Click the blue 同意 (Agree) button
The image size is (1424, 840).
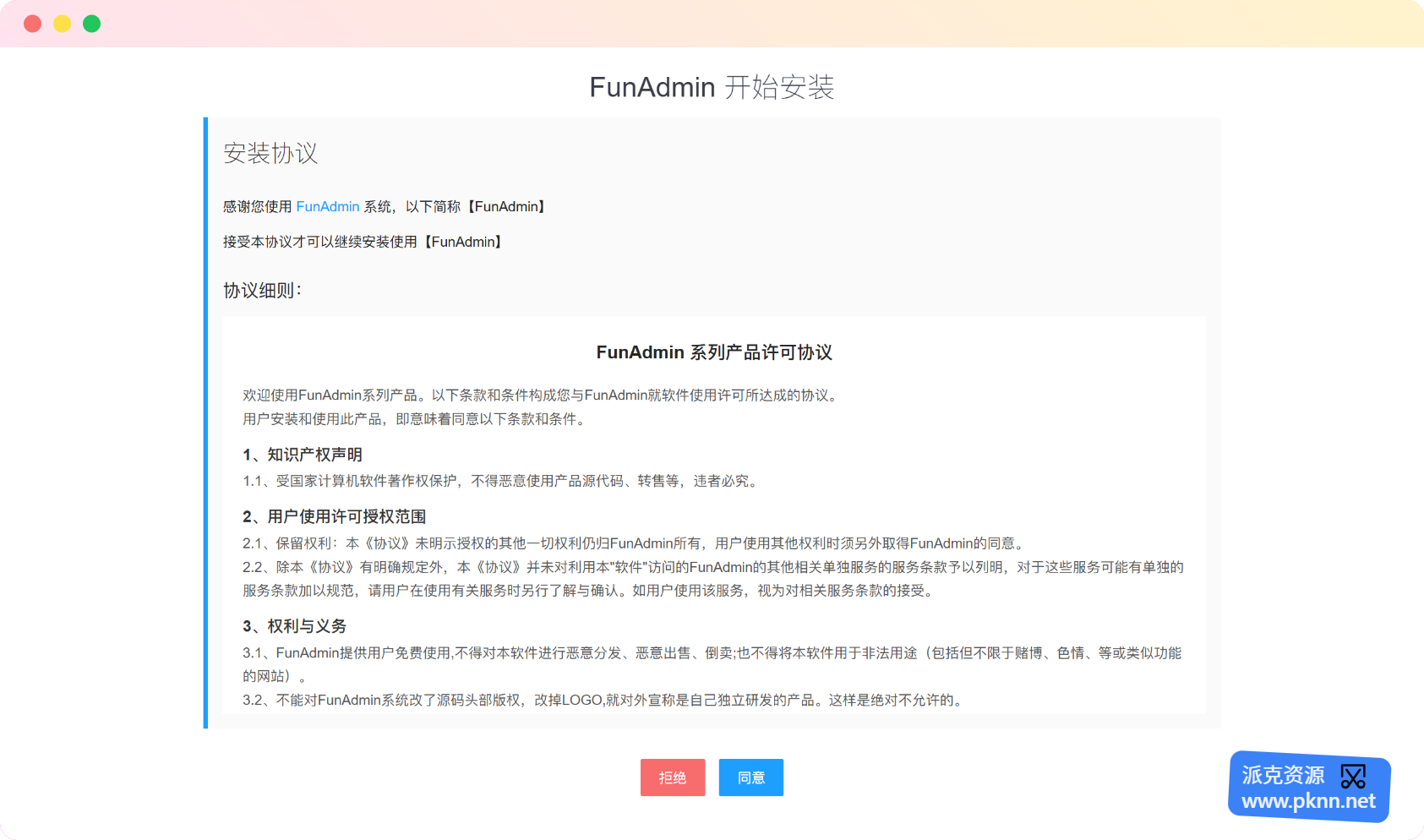point(750,777)
